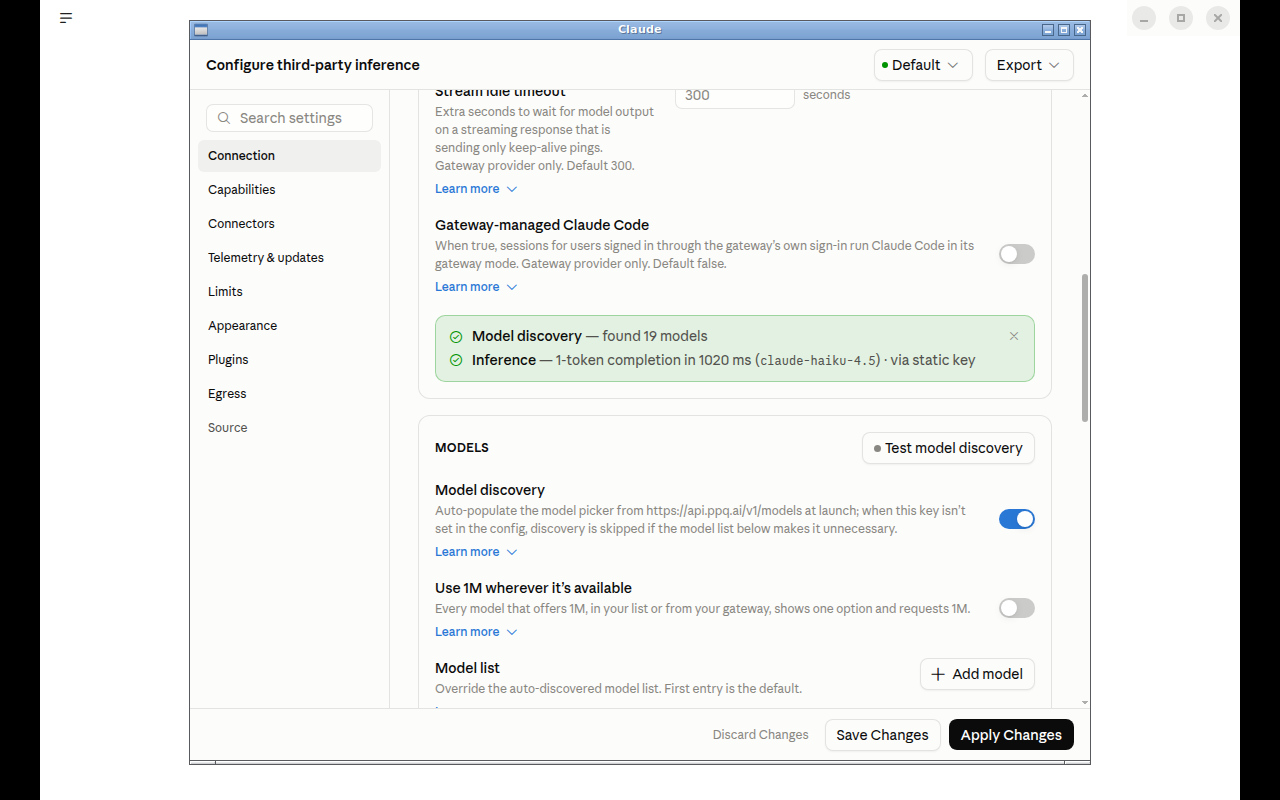Click the Model discovery green check icon

pos(456,337)
